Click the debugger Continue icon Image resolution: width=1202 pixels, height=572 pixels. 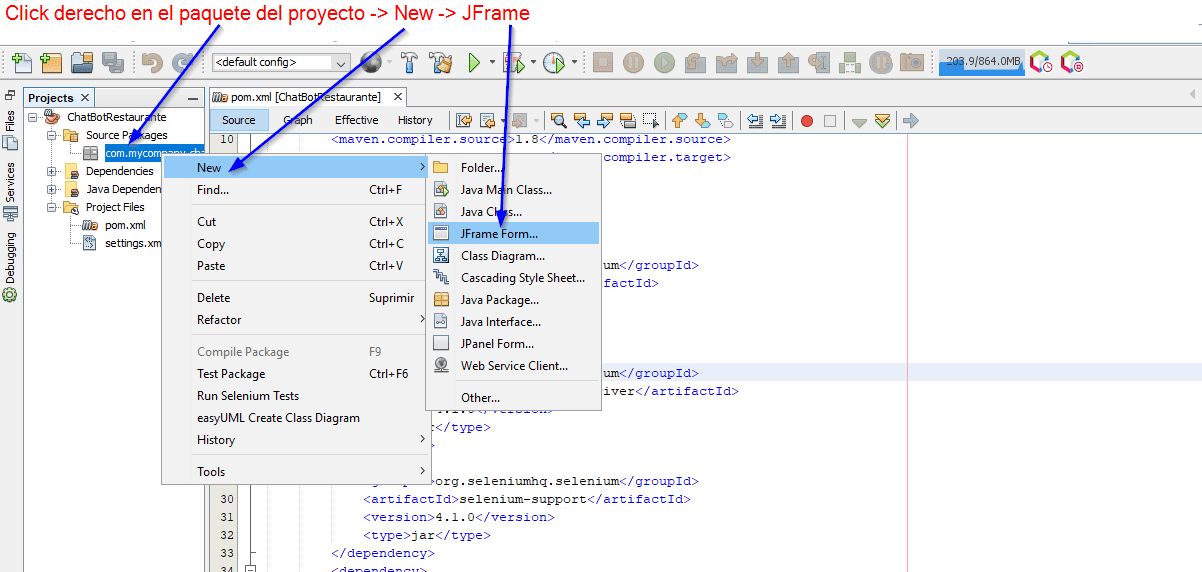664,62
